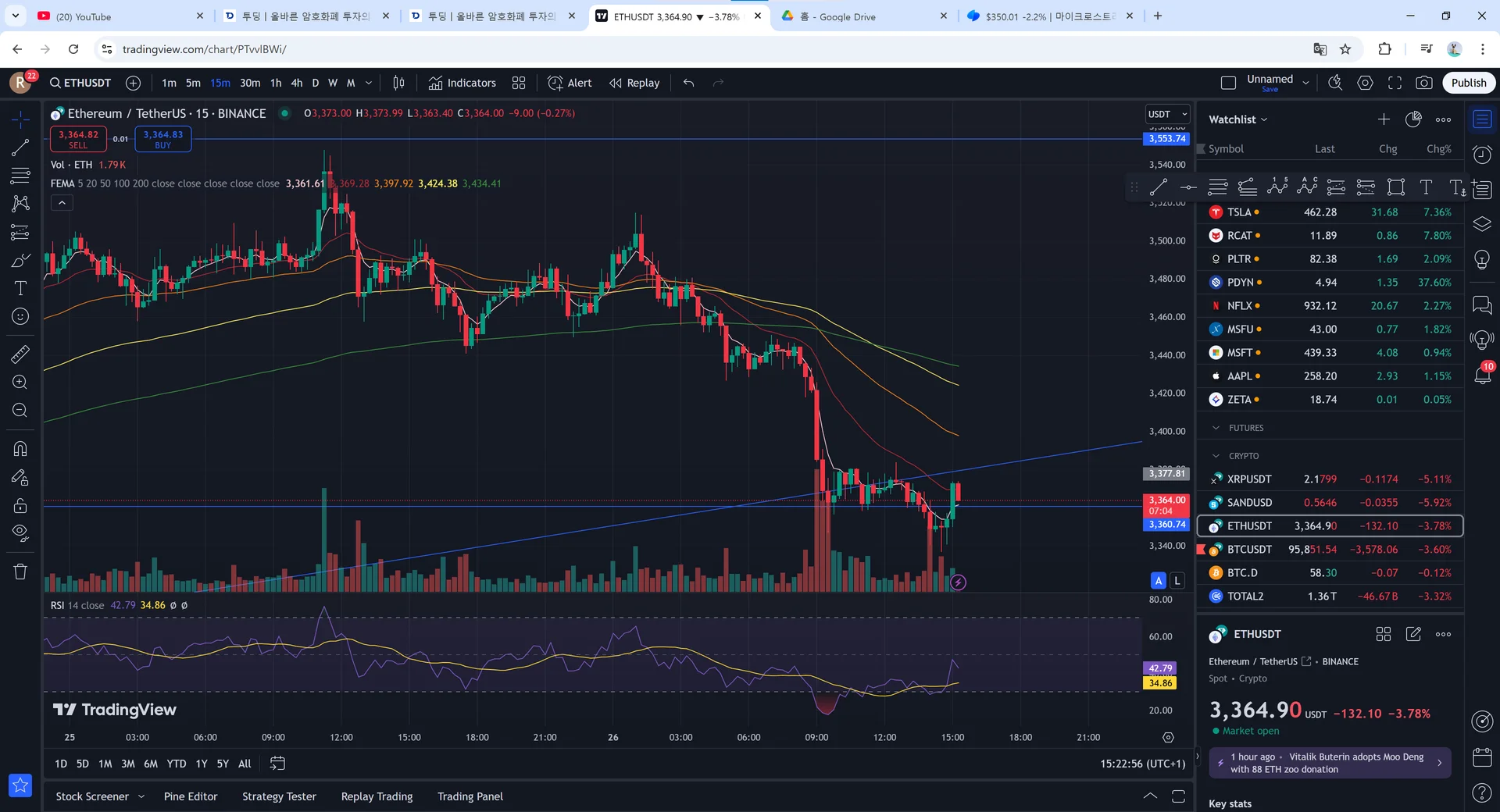The width and height of the screenshot is (1500, 812).
Task: Toggle stay in drawing mode
Action: click(x=20, y=477)
